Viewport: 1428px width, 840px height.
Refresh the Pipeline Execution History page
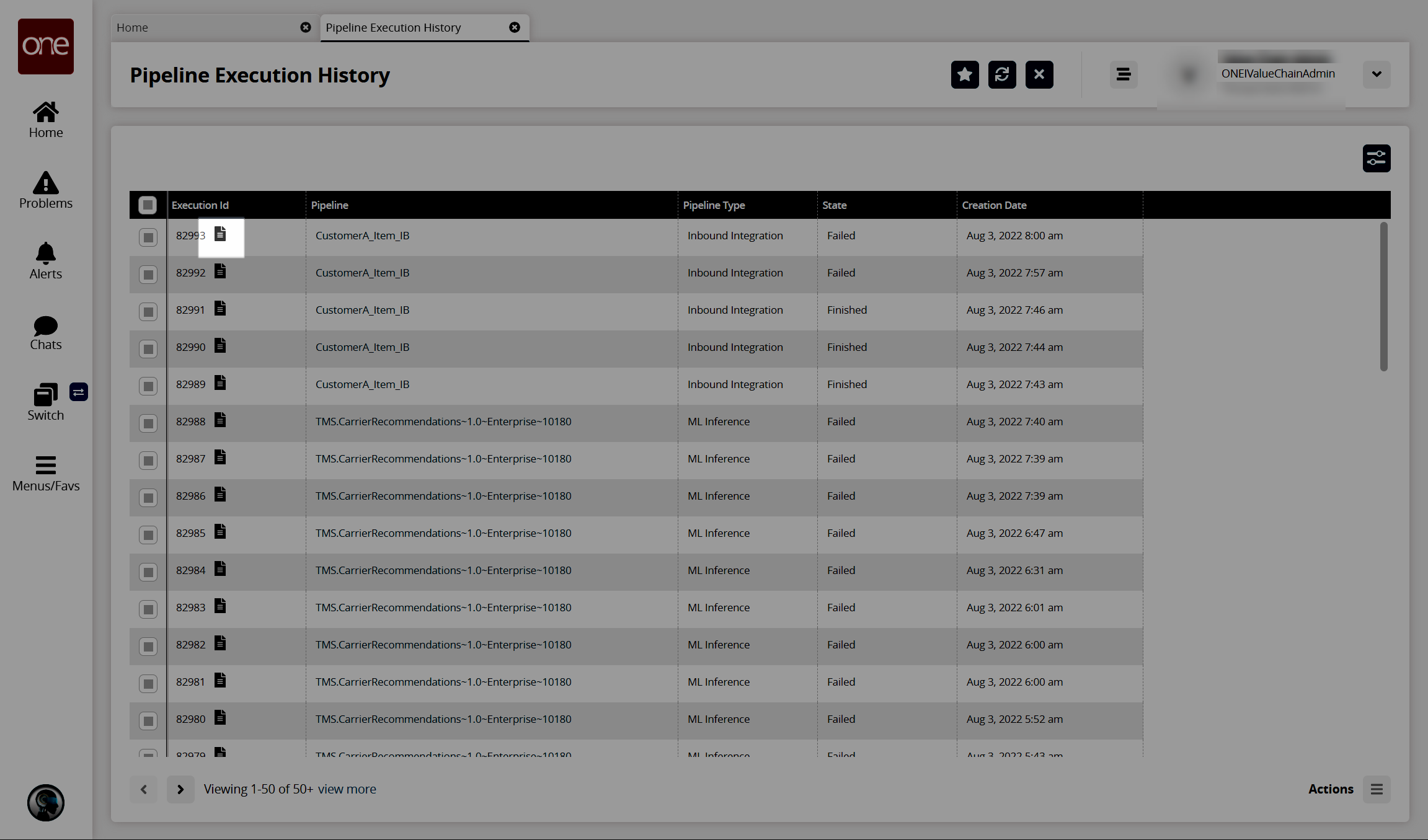(x=1001, y=75)
